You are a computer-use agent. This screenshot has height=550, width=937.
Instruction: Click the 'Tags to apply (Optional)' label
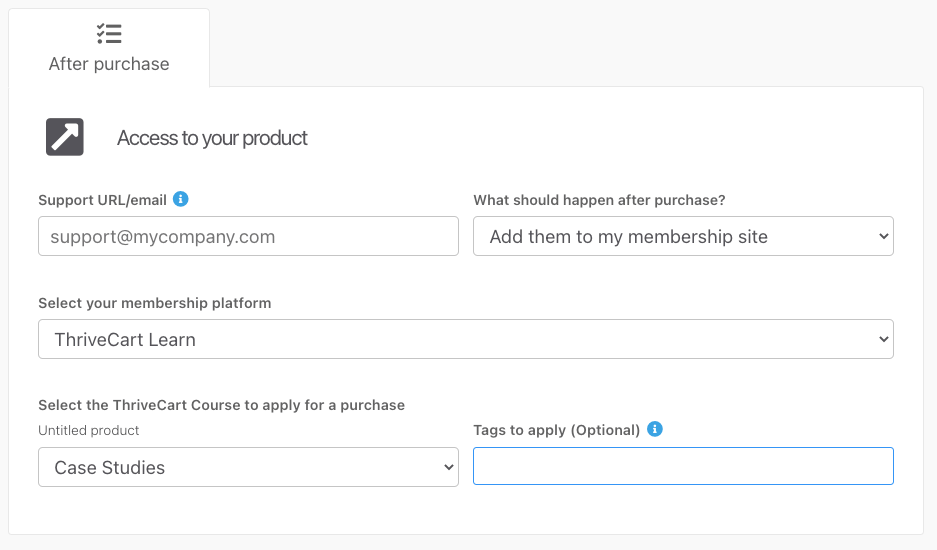click(x=556, y=430)
